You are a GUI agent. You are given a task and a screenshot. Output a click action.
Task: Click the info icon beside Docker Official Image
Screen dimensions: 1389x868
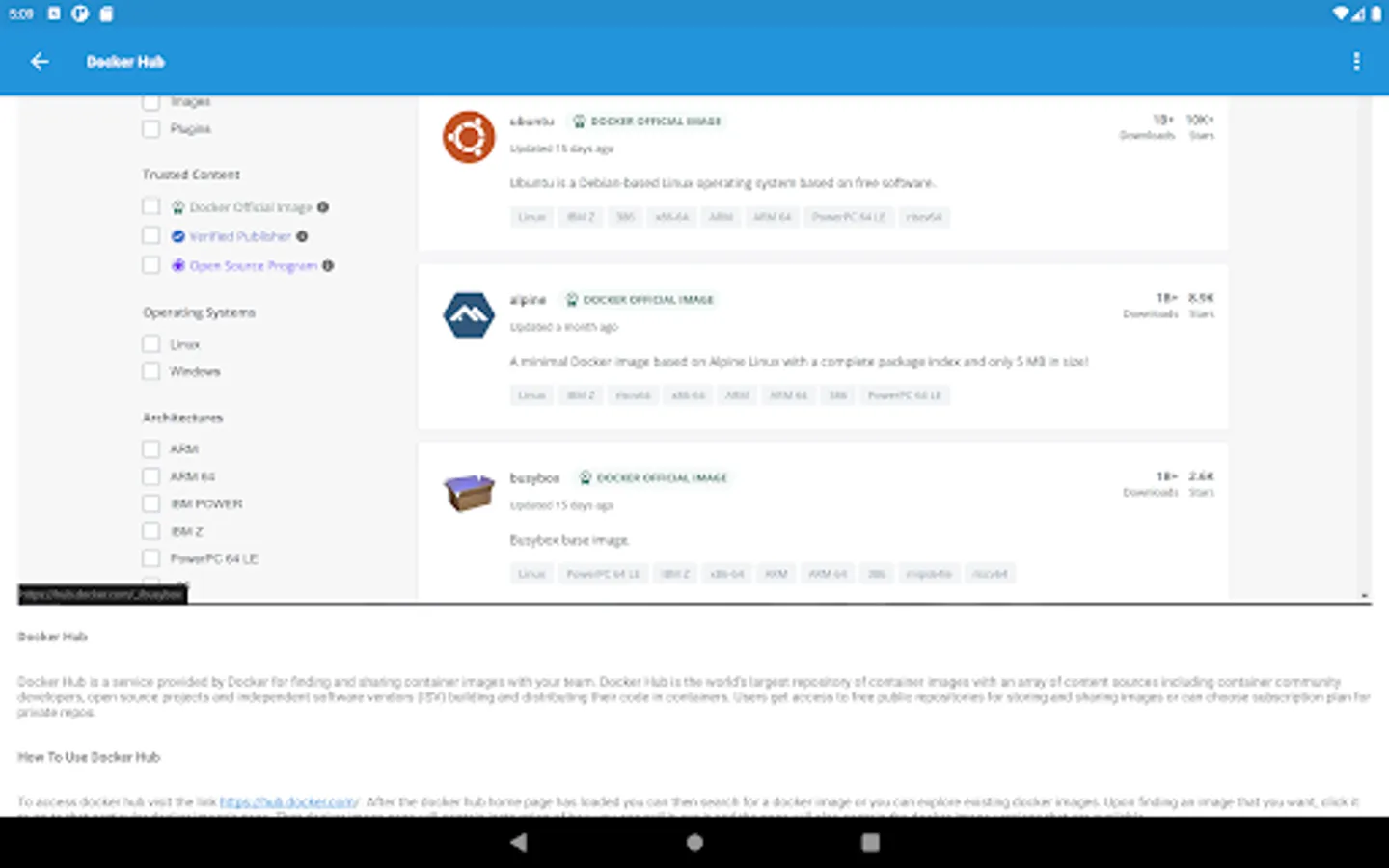tap(323, 205)
